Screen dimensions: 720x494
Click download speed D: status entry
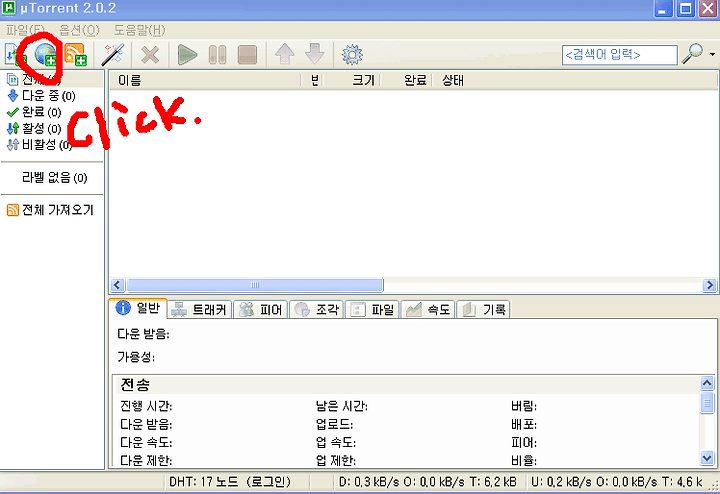428,482
